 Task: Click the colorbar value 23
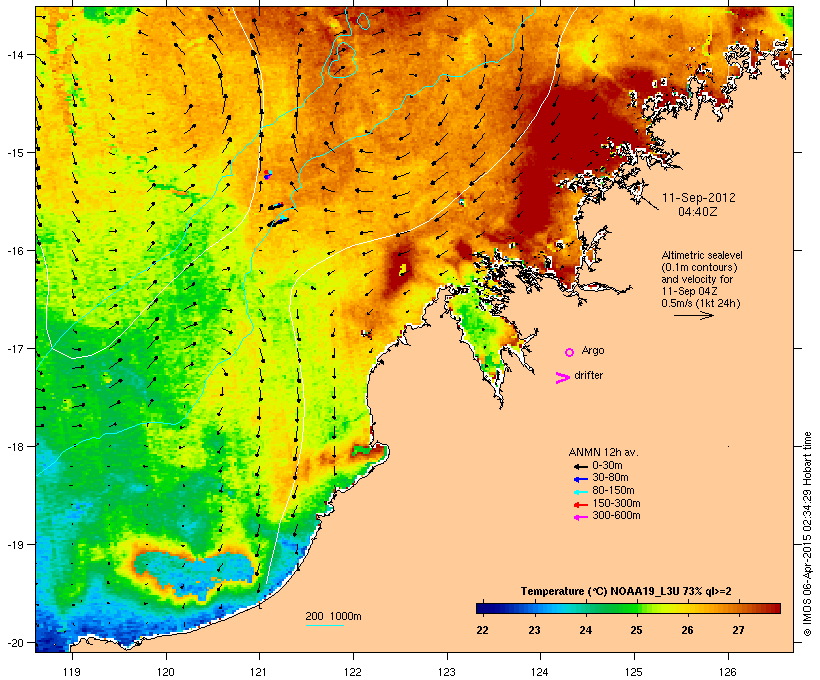pyautogui.click(x=534, y=630)
